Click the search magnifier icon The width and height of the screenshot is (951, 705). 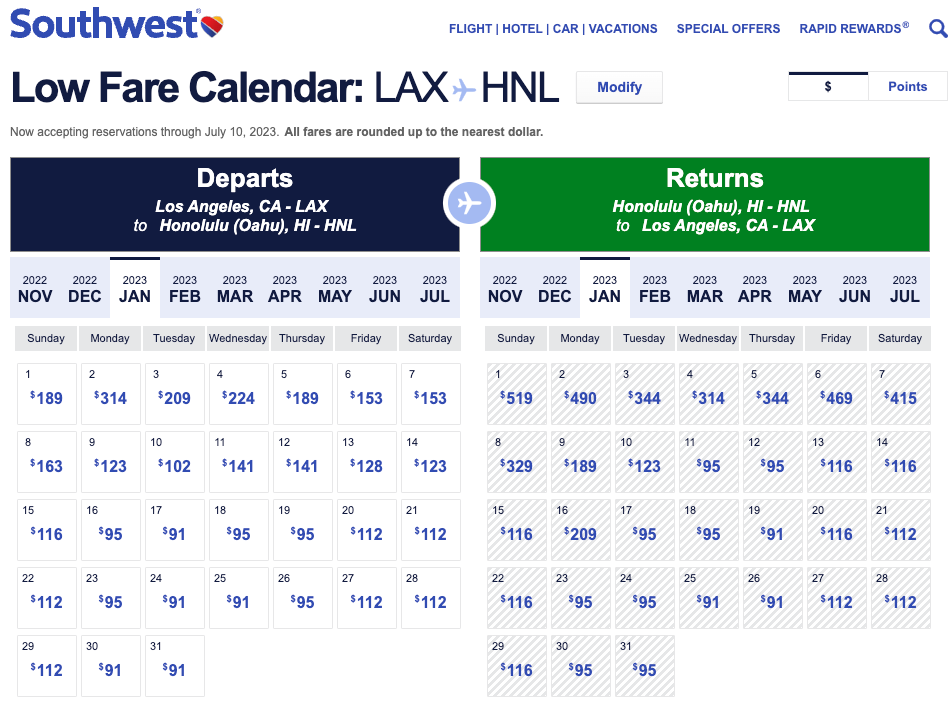coord(938,28)
